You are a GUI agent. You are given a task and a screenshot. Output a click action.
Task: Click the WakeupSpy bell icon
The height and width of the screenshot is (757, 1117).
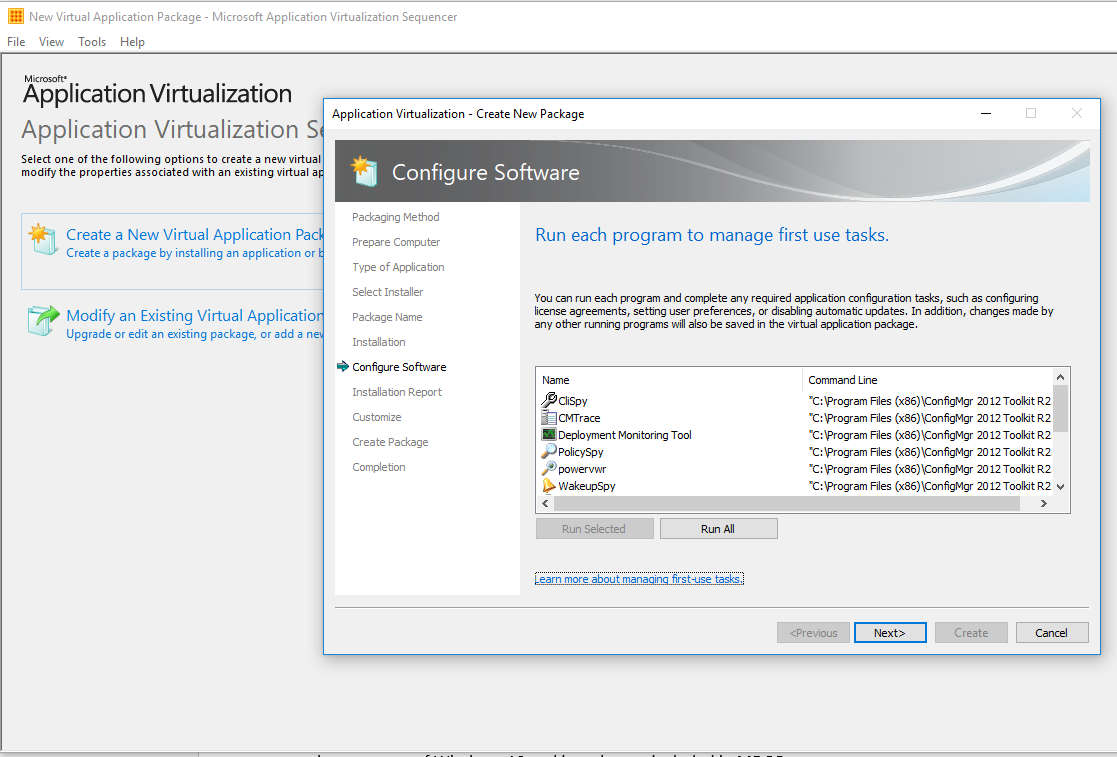pos(549,486)
